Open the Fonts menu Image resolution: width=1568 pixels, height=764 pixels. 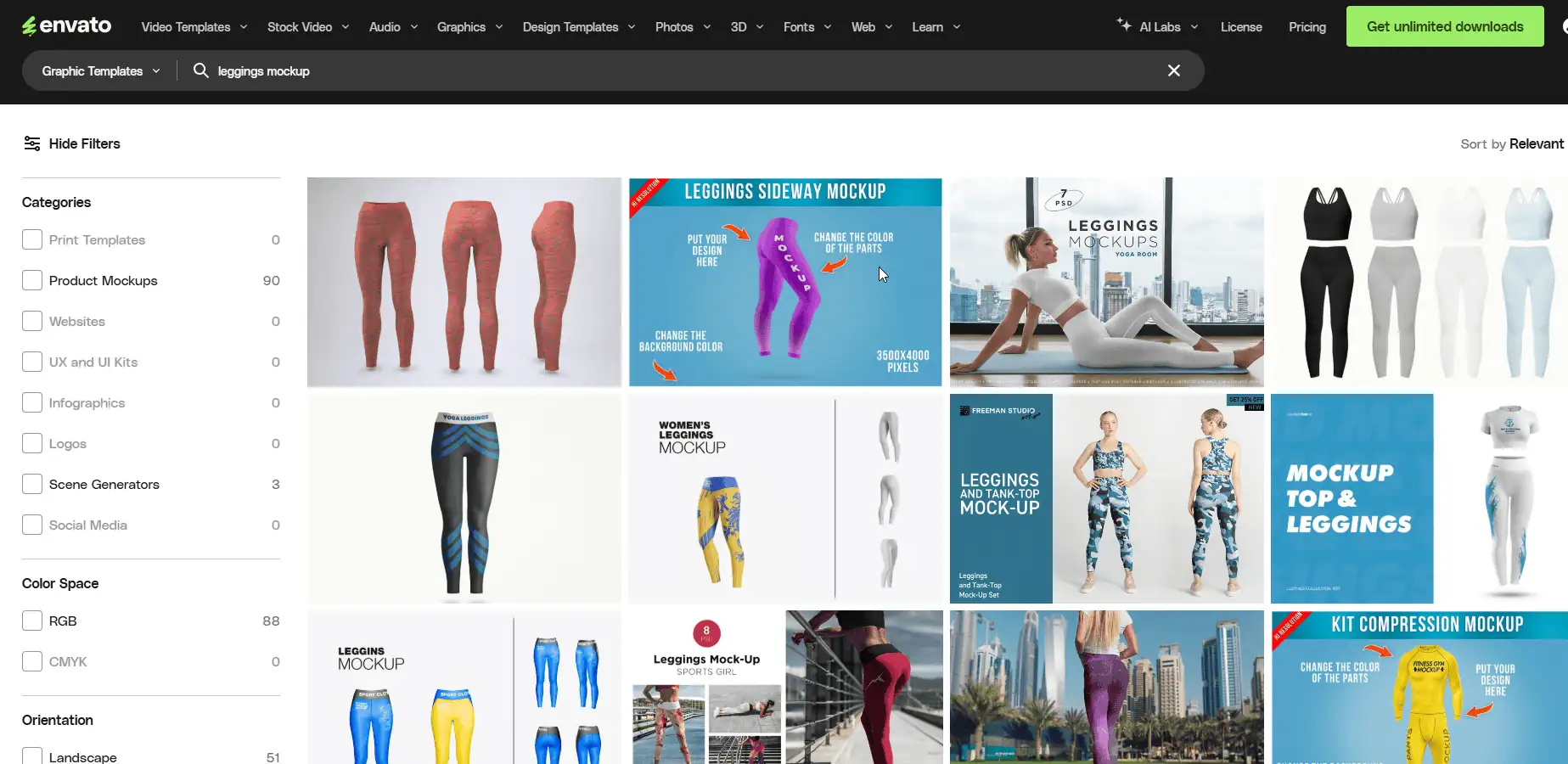pos(806,27)
